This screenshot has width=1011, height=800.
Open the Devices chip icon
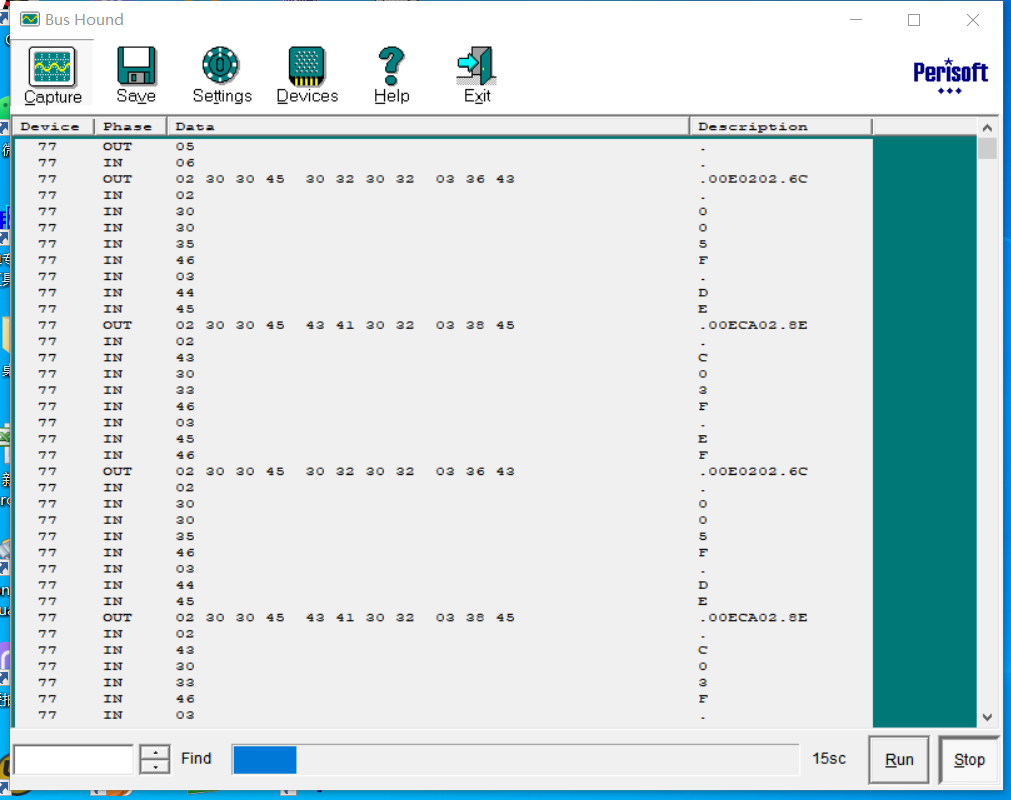(x=307, y=66)
